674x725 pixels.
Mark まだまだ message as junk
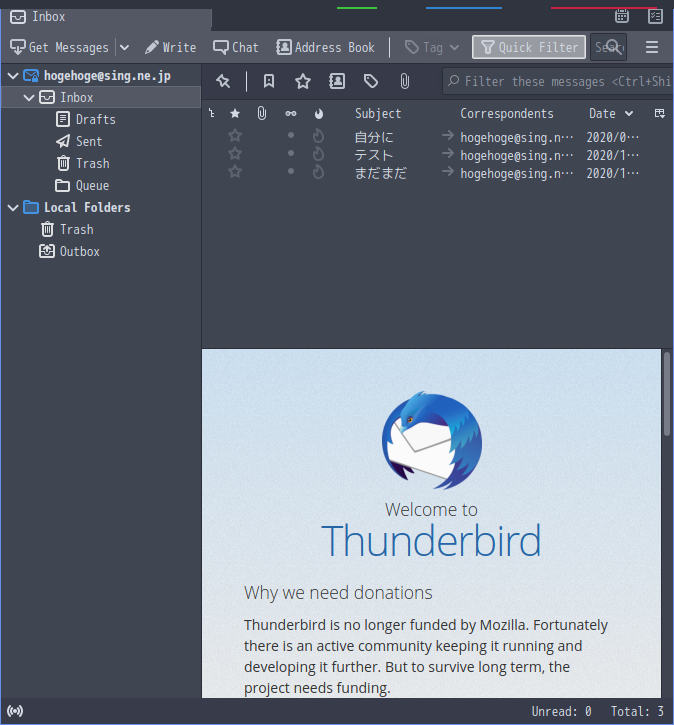point(318,172)
